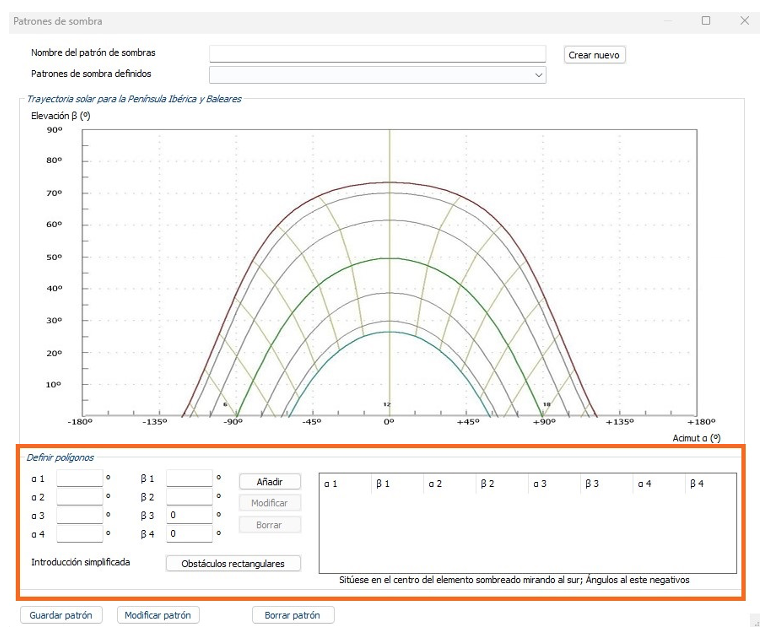Select the α 4 angle input field
Screen dimensions: 772x637
pyautogui.click(x=80, y=533)
